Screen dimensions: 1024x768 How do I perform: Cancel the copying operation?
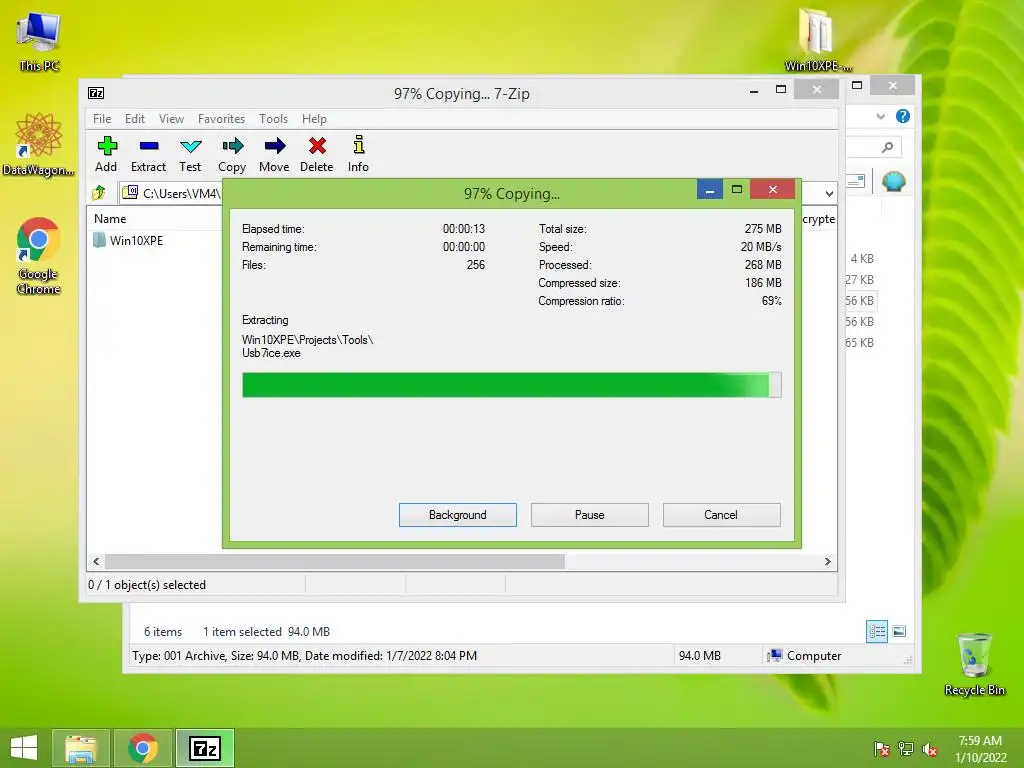click(x=721, y=515)
